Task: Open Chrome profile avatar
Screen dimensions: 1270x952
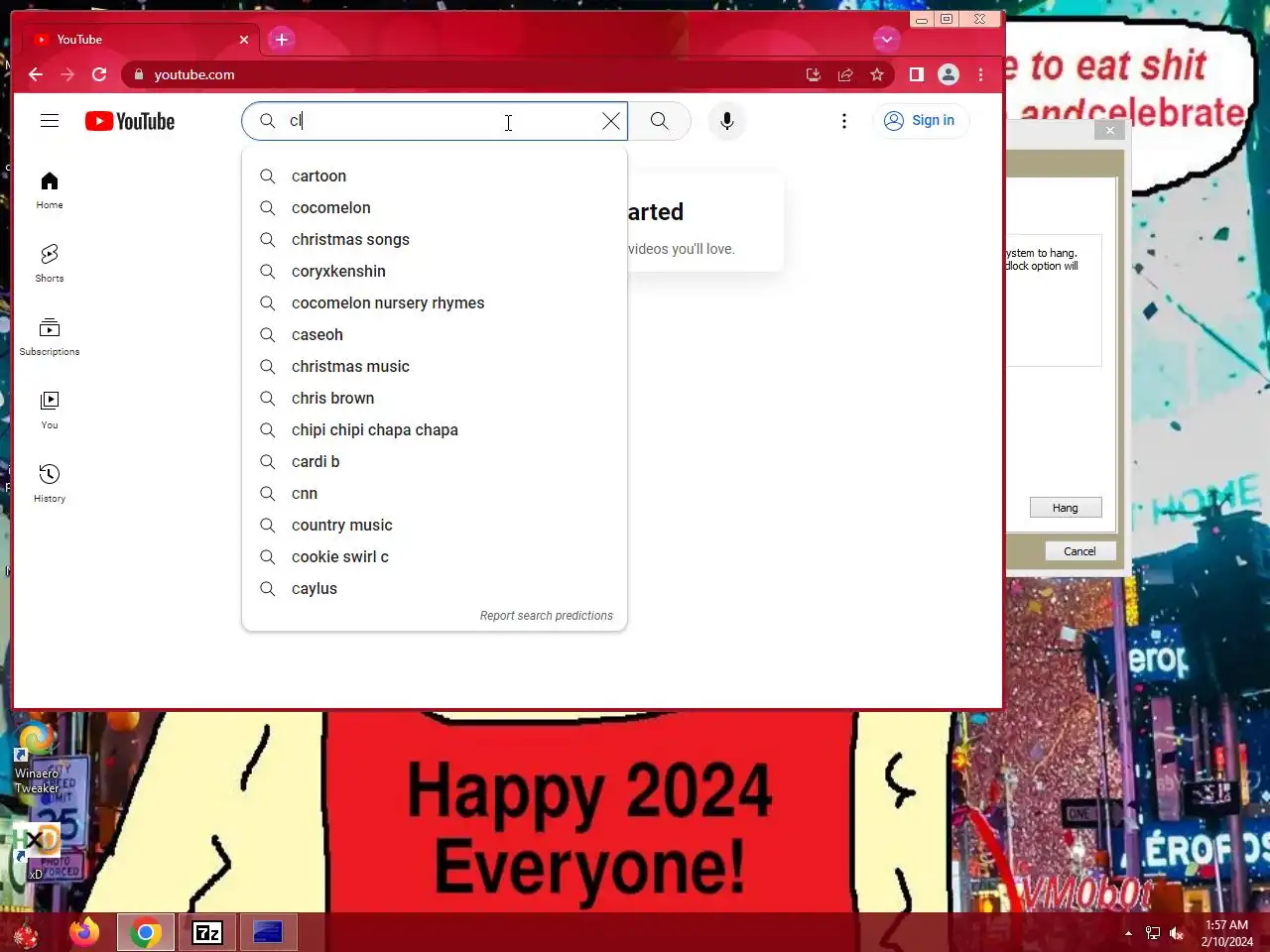Action: click(949, 74)
